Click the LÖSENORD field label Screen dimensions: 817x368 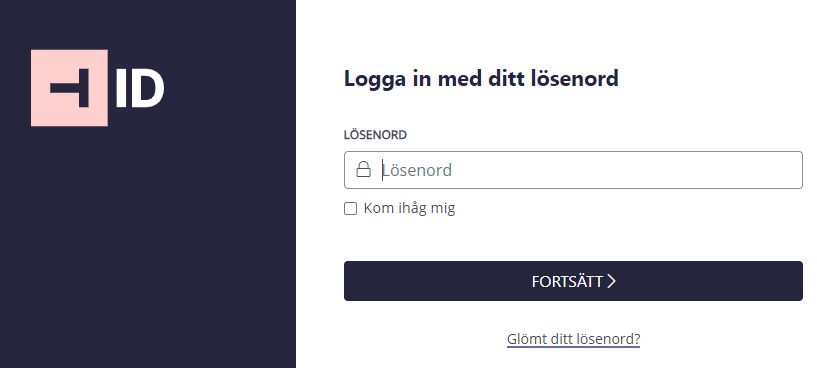pyautogui.click(x=375, y=135)
